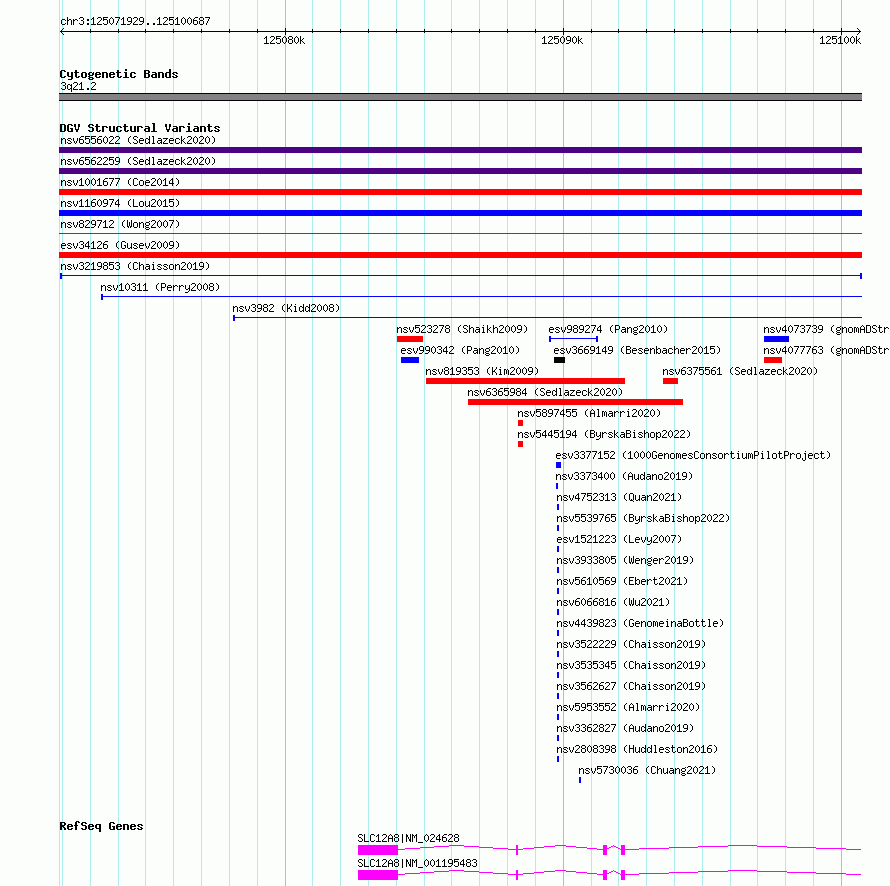Viewport: 890px width, 886px height.
Task: Open variant nsv829712 (Wong2007) label
Action: (120, 224)
